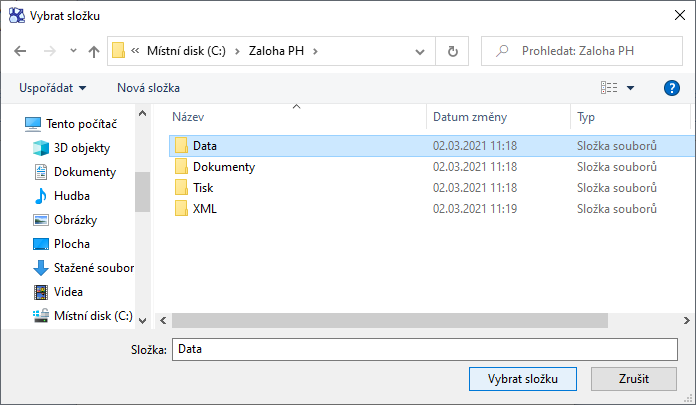Refresh the Zaloha PH folder view

tap(453, 51)
